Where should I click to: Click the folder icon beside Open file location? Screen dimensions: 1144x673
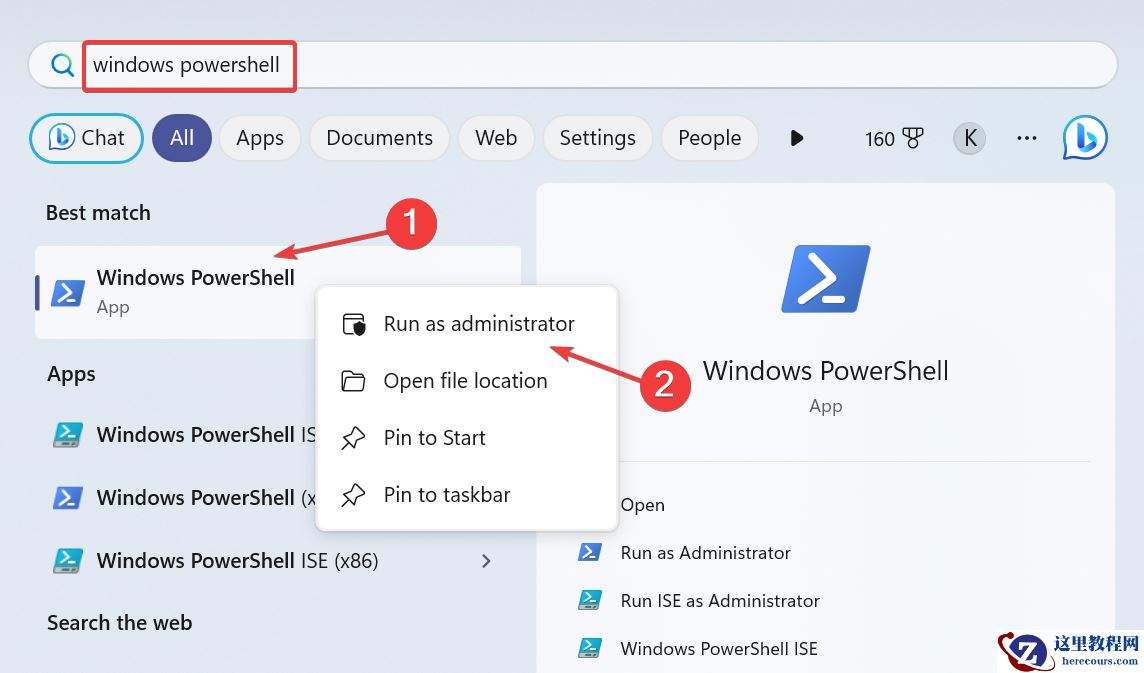353,381
